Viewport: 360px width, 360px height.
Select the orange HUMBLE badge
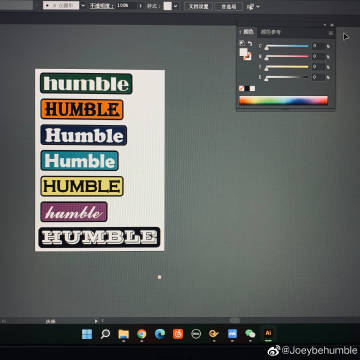click(82, 109)
